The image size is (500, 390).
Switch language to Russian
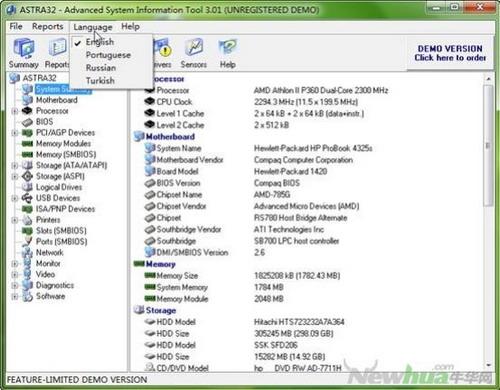[x=111, y=68]
